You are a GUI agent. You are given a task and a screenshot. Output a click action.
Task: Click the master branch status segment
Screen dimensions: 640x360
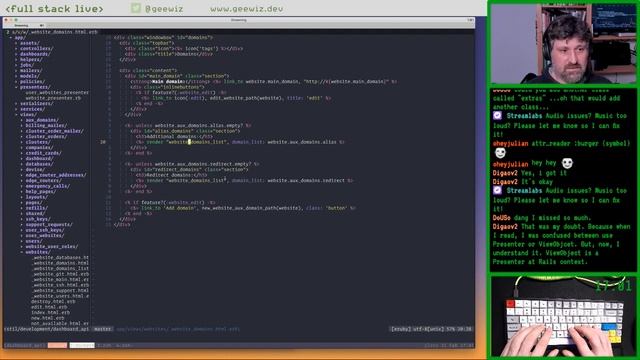pos(102,329)
